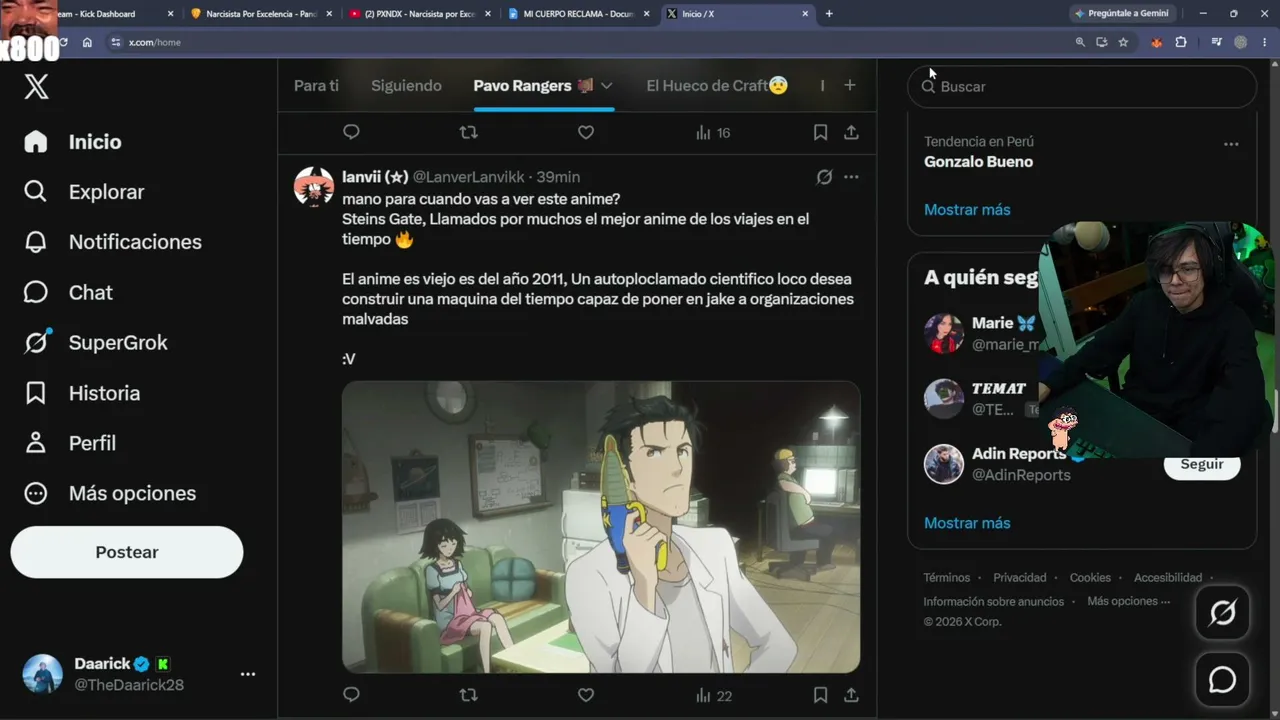The width and height of the screenshot is (1280, 720).
Task: Open the Gonzalo Bueno trend
Action: (x=979, y=162)
